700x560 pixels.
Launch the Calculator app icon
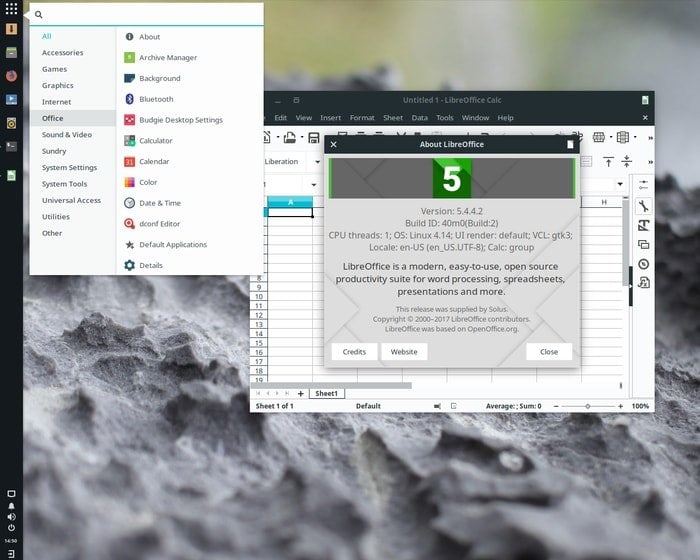tap(129, 141)
